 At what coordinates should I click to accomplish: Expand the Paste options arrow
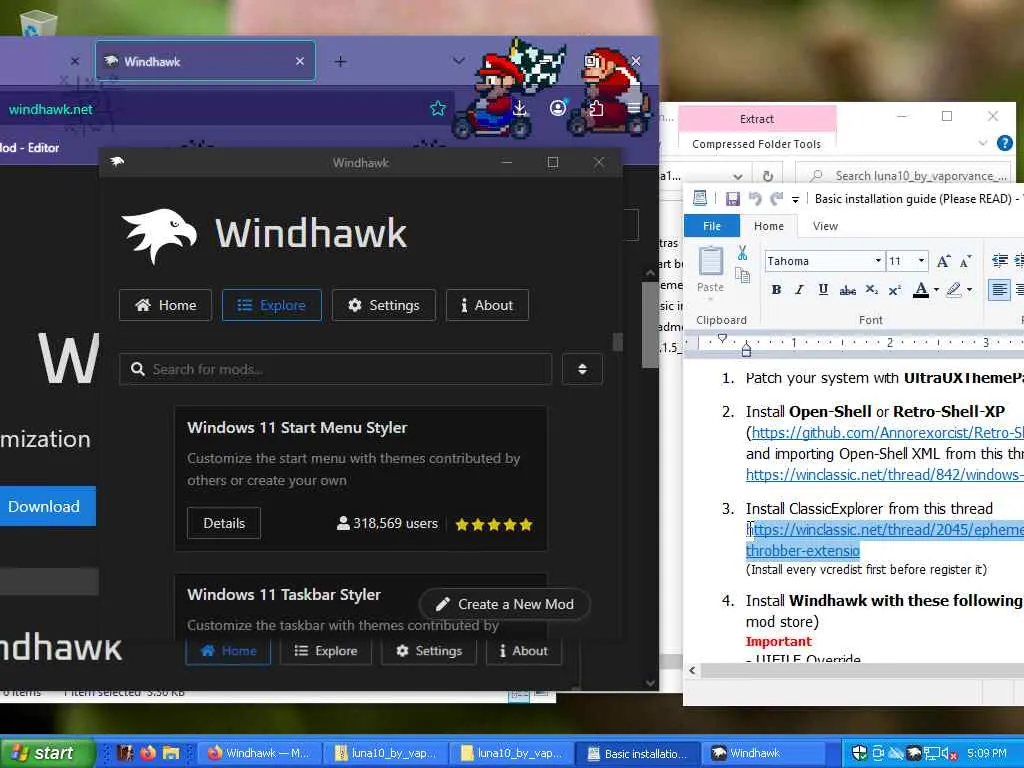(711, 299)
